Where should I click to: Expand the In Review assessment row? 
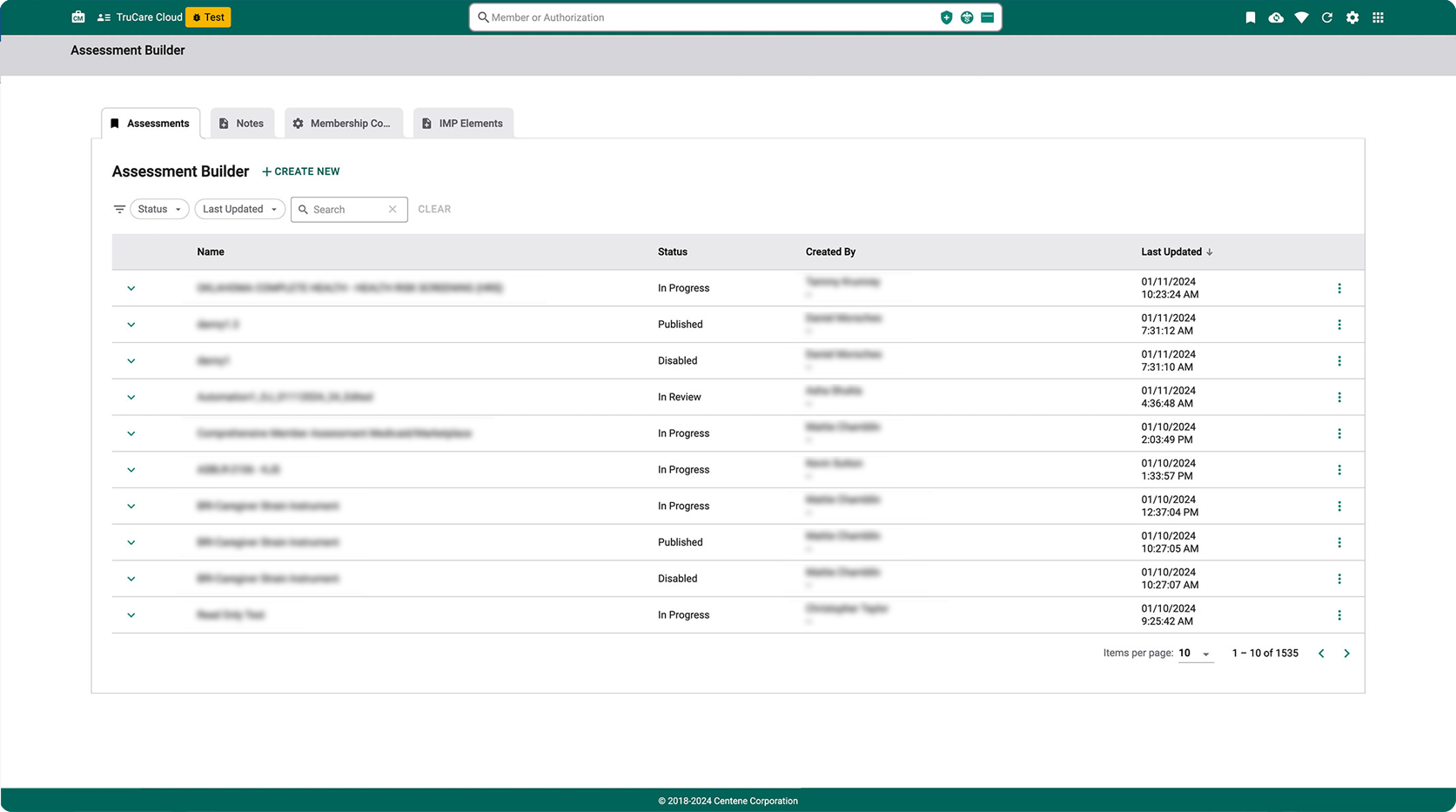point(131,397)
